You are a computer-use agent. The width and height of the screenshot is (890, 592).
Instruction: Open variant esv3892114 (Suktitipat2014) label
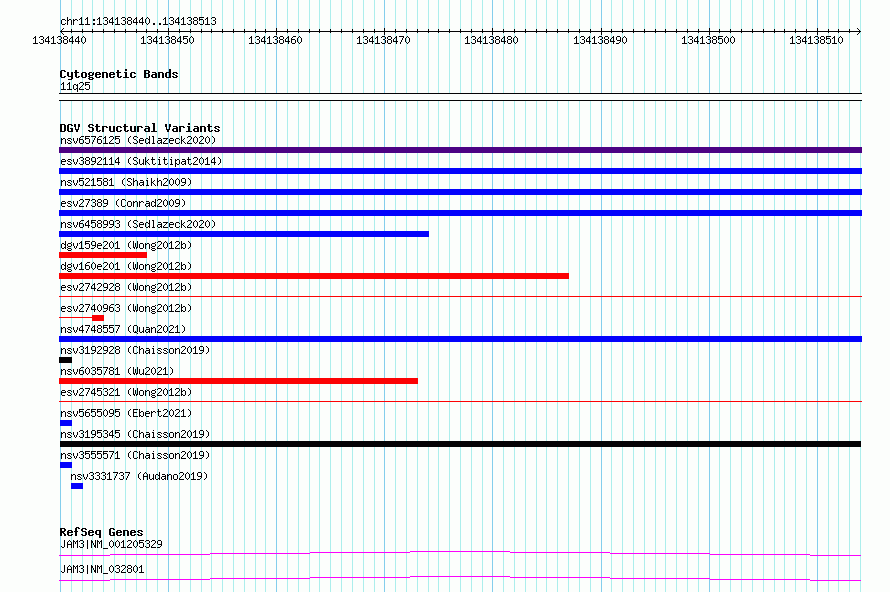(141, 161)
